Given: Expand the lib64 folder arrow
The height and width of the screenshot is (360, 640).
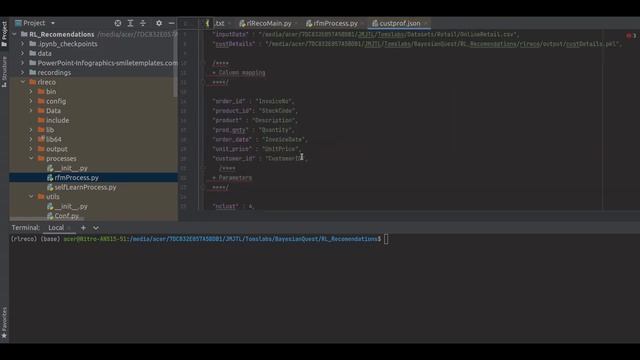Looking at the screenshot, I should click(31, 139).
